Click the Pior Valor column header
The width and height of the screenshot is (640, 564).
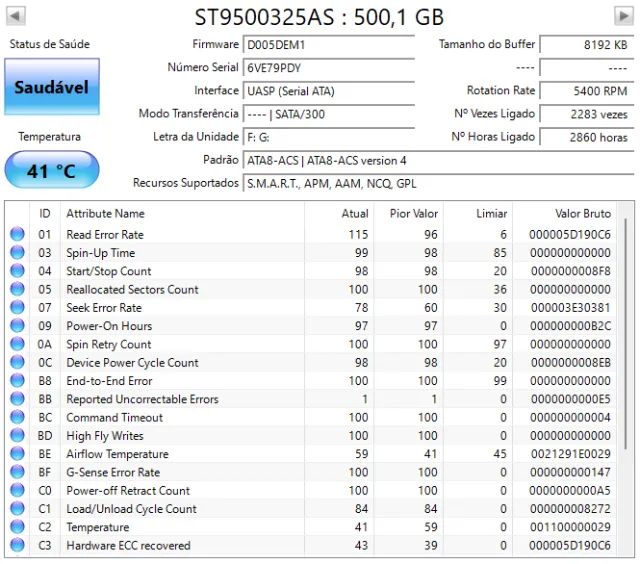(x=409, y=213)
